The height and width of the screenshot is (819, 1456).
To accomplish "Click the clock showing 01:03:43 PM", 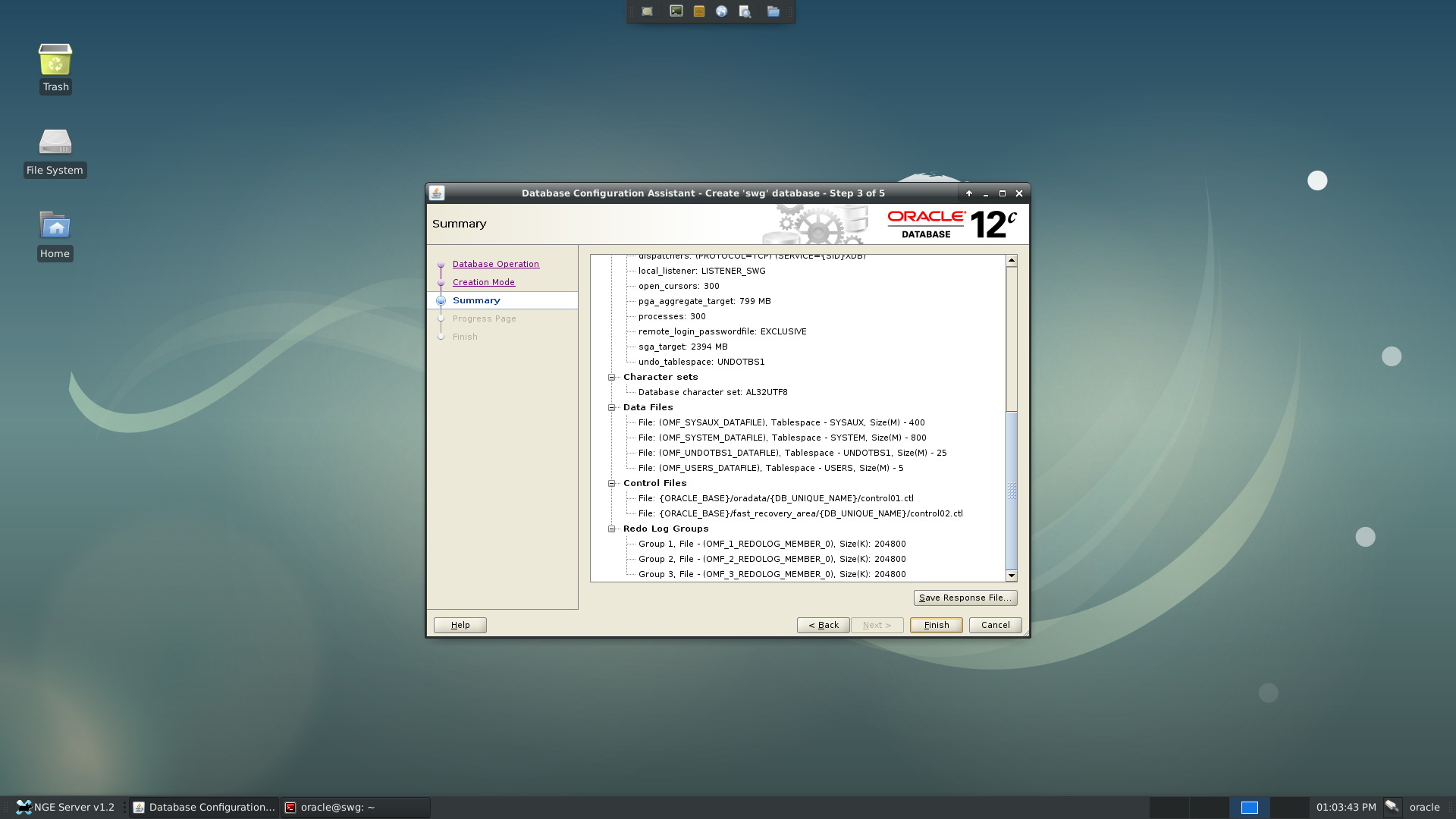I will click(x=1346, y=807).
